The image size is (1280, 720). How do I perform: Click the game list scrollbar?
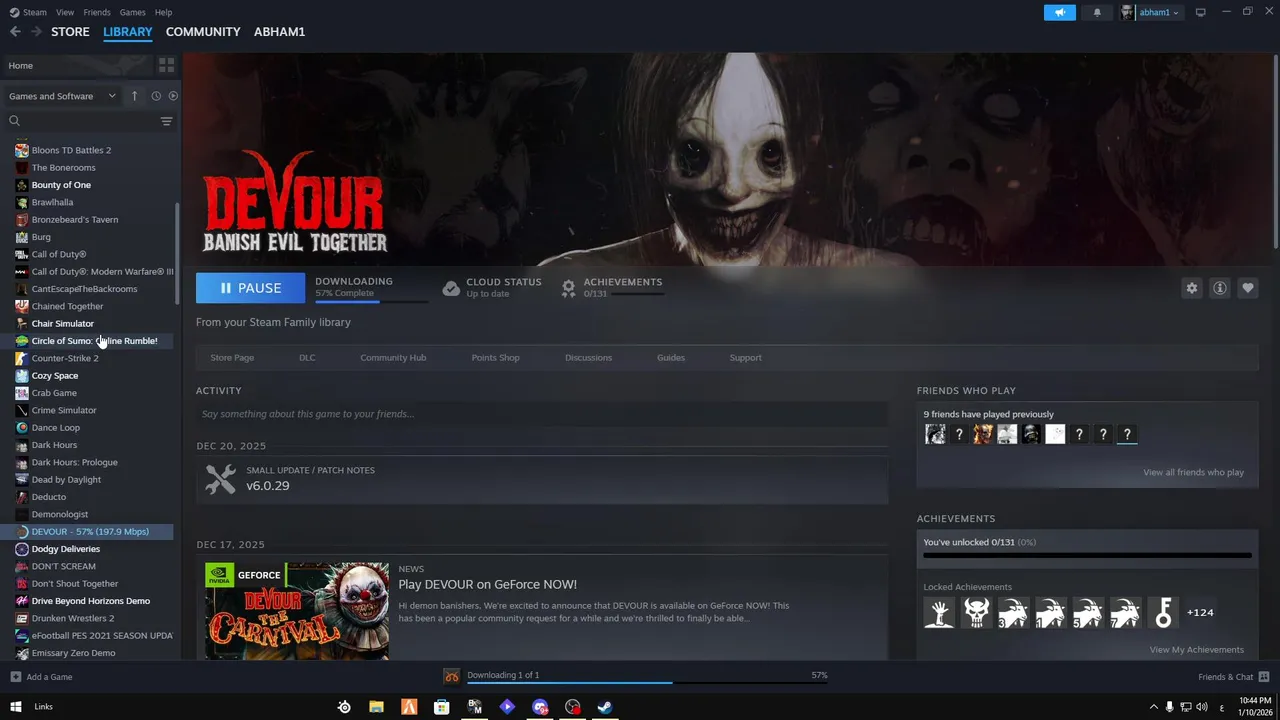tap(178, 252)
